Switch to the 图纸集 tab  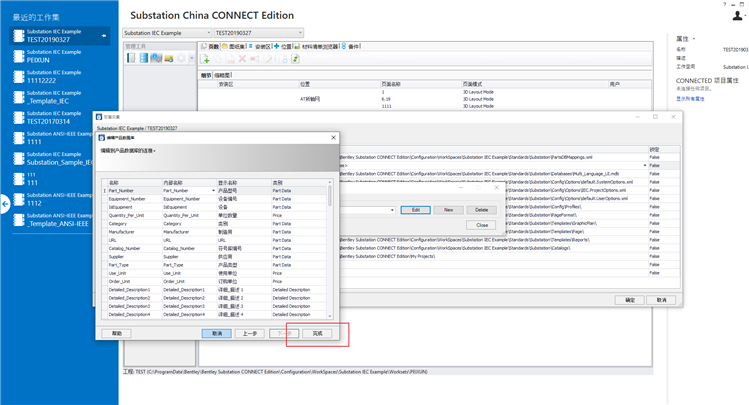pyautogui.click(x=234, y=46)
